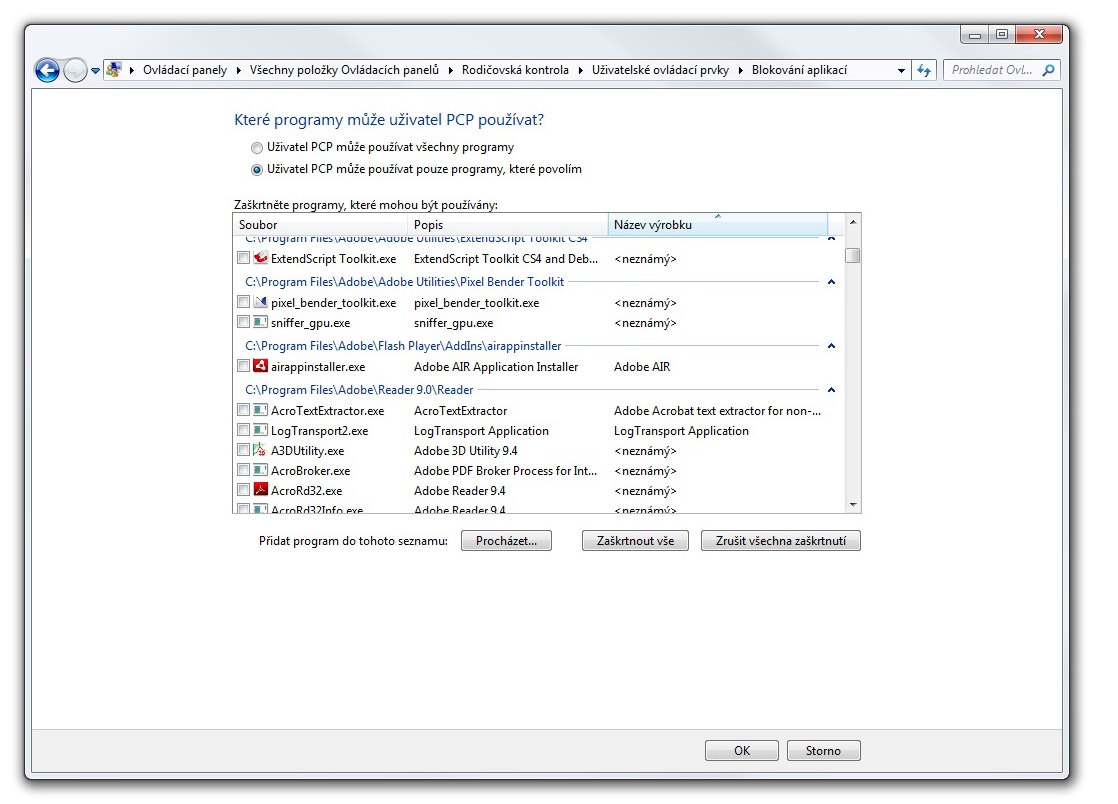Click the program list scrollbar thumb

pos(853,255)
